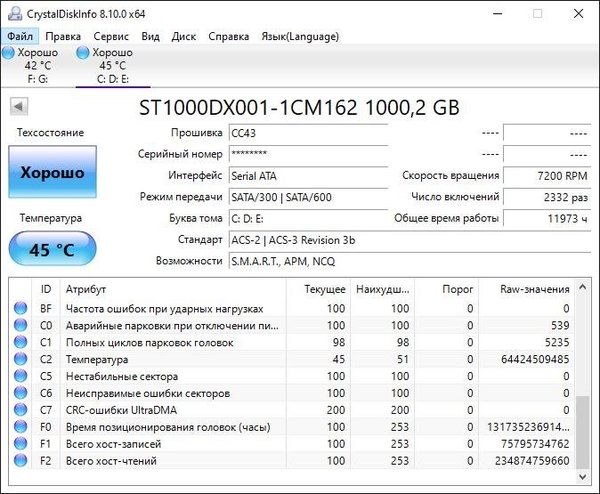The height and width of the screenshot is (494, 600).
Task: Click status circle for C2 Температура row
Action: point(20,359)
